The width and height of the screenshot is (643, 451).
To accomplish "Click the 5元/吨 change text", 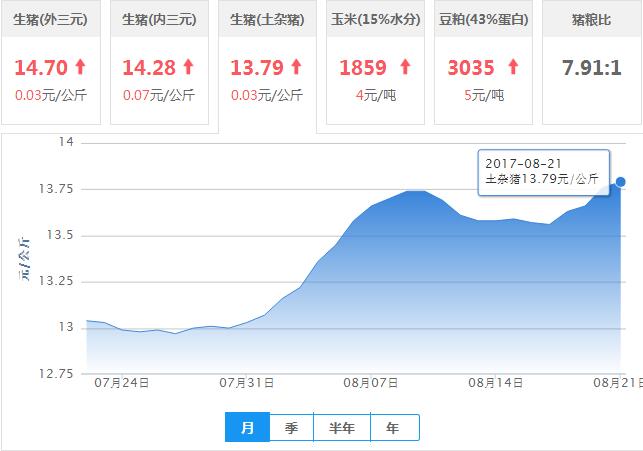I will (x=484, y=95).
